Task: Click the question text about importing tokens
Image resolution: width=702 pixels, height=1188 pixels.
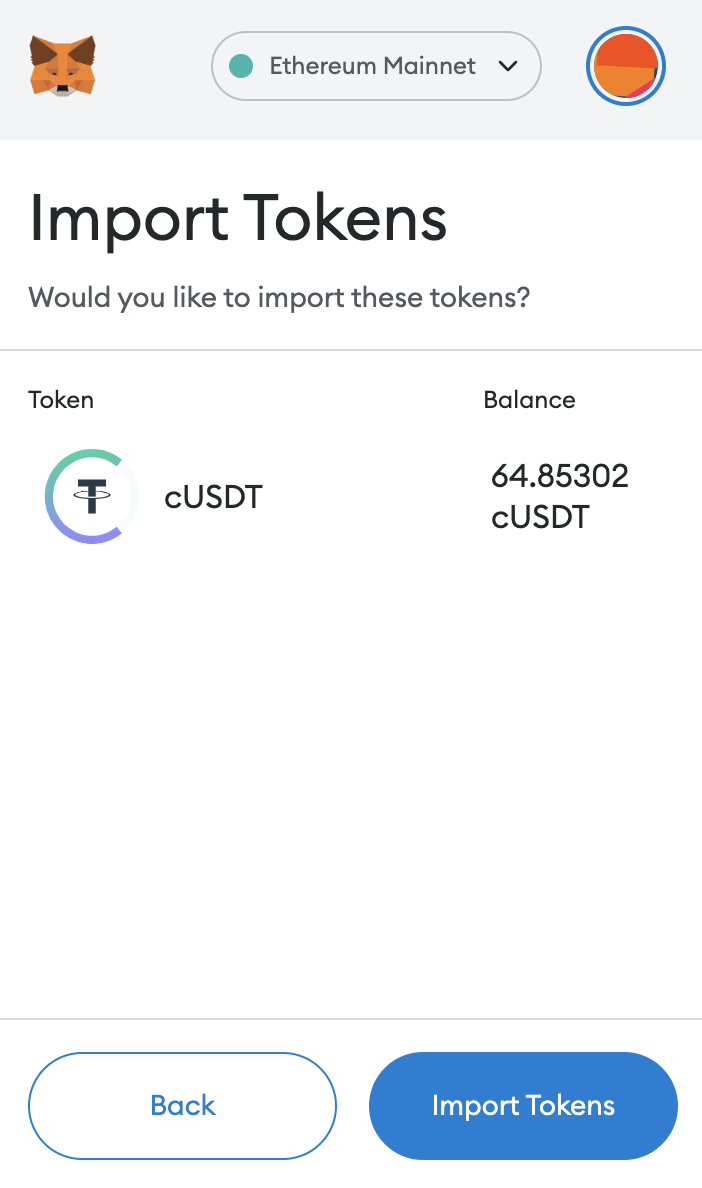Action: tap(280, 297)
